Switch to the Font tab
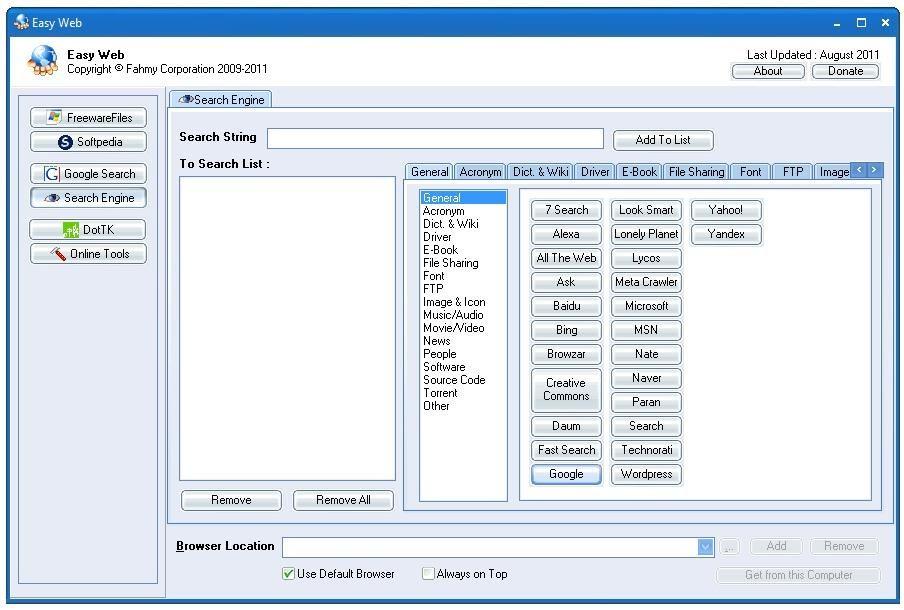The height and width of the screenshot is (610, 904). click(x=750, y=172)
